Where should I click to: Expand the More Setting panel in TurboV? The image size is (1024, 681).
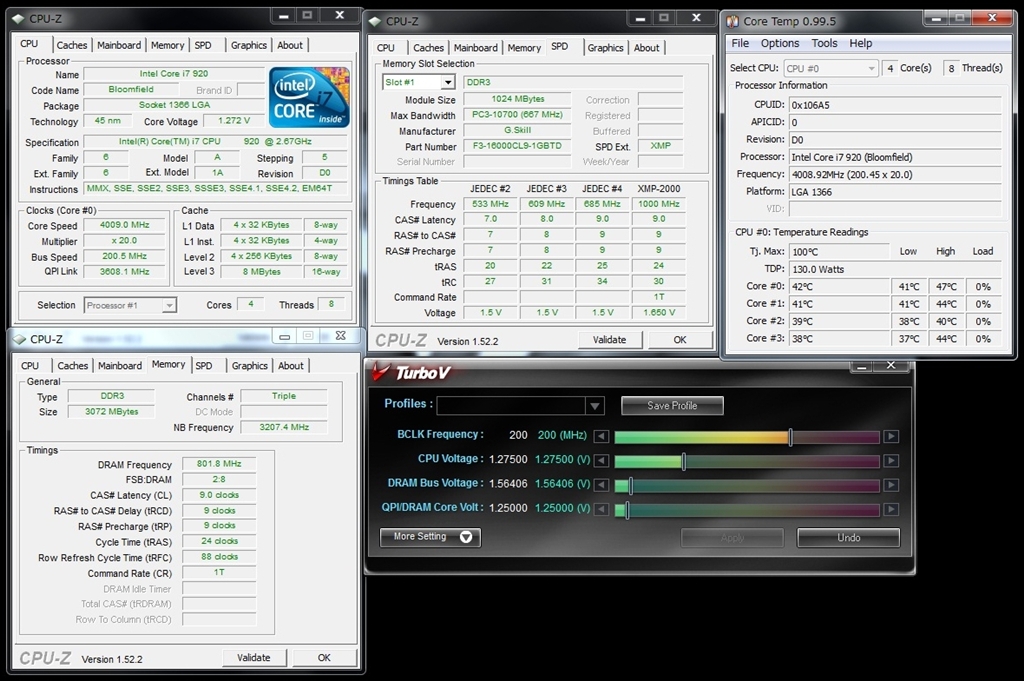[x=430, y=537]
